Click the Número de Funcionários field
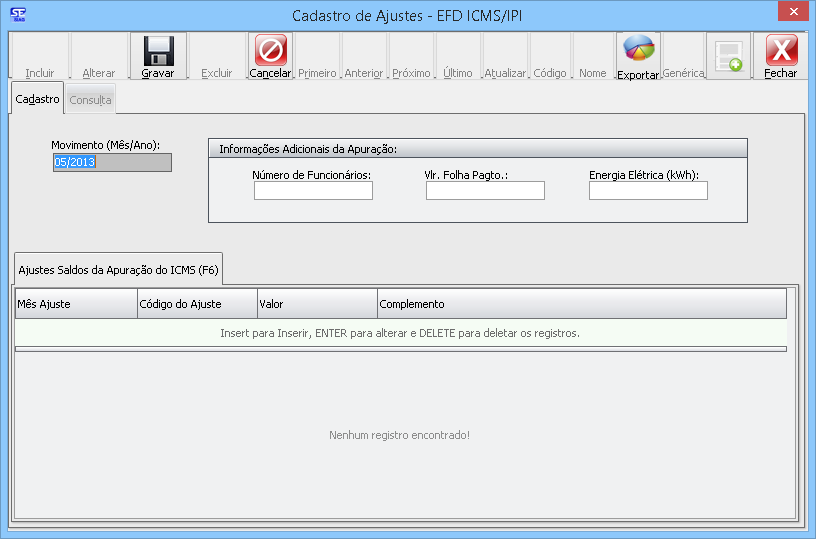The width and height of the screenshot is (816, 539). click(313, 190)
